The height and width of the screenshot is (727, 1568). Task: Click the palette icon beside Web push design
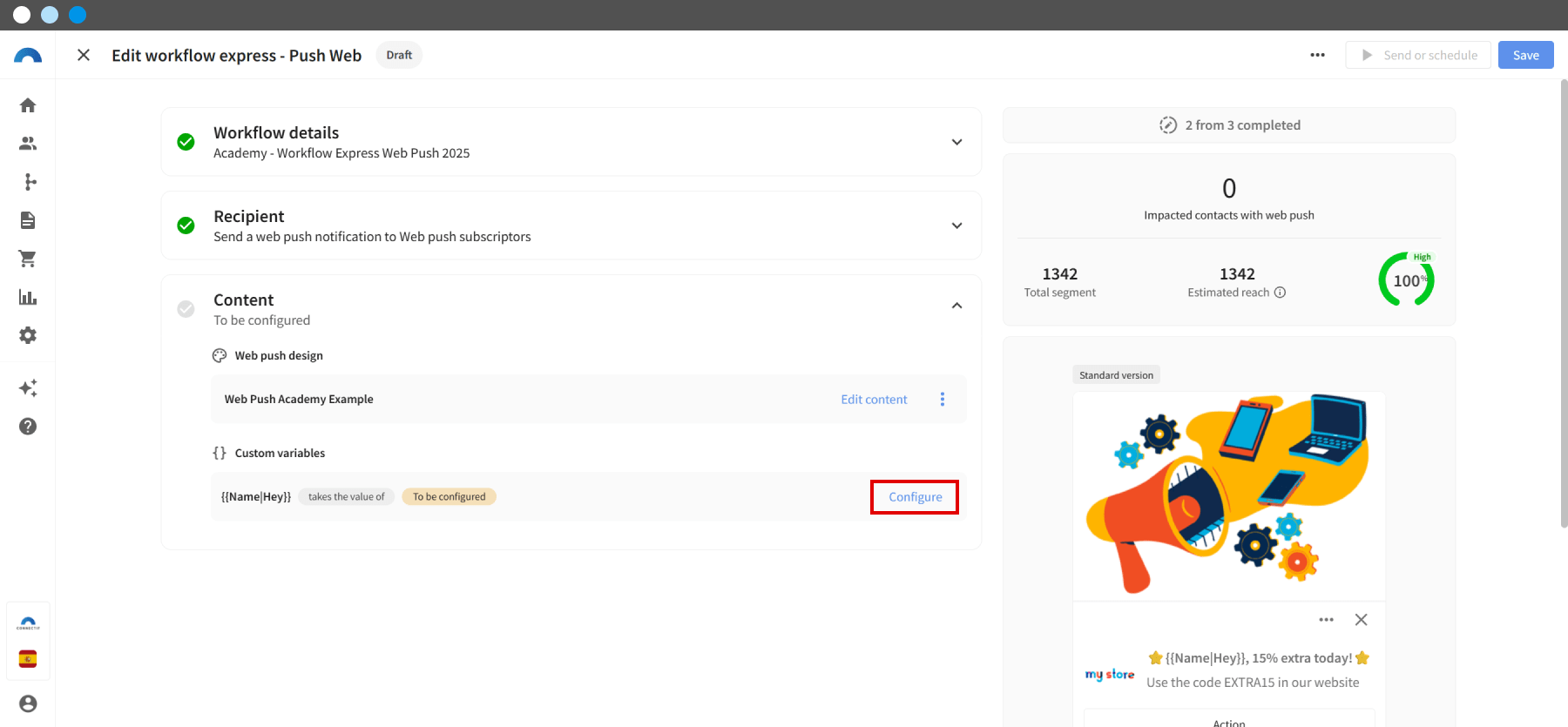tap(220, 355)
